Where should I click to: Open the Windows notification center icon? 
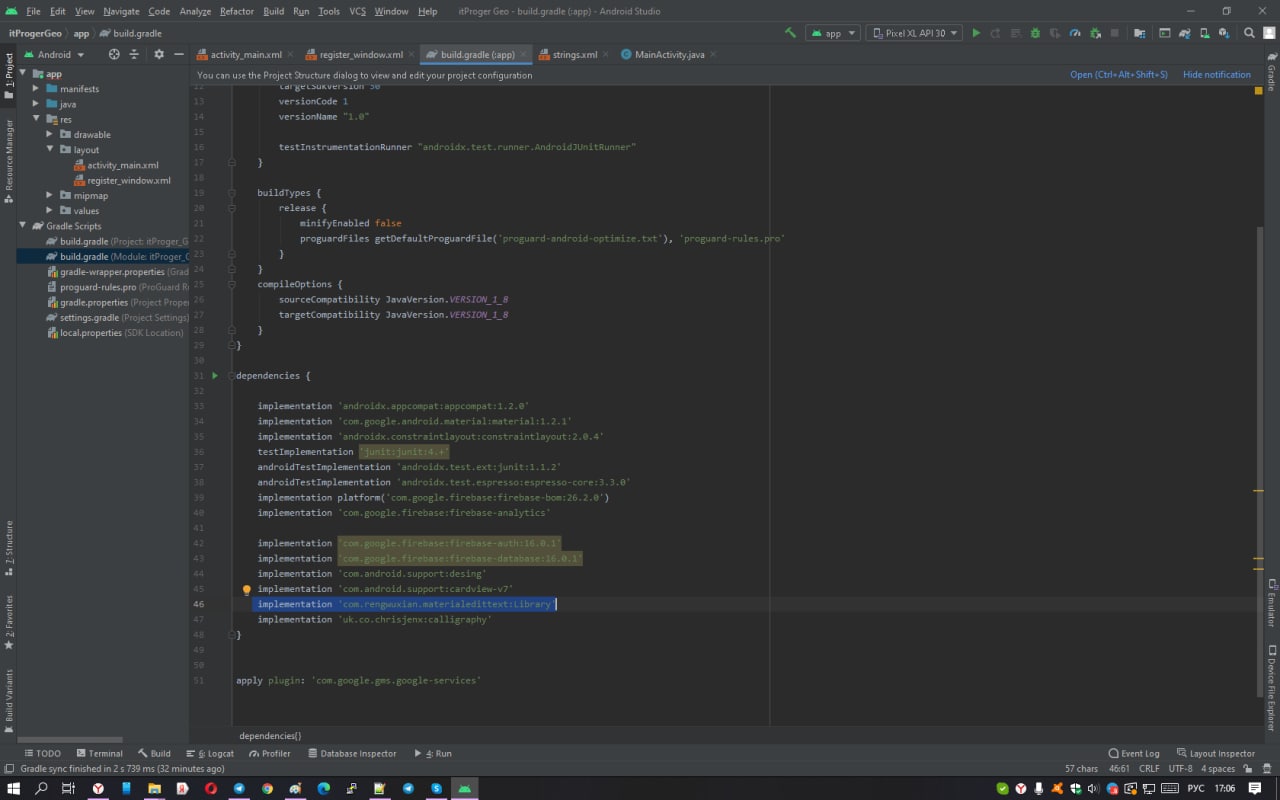pyautogui.click(x=1256, y=788)
